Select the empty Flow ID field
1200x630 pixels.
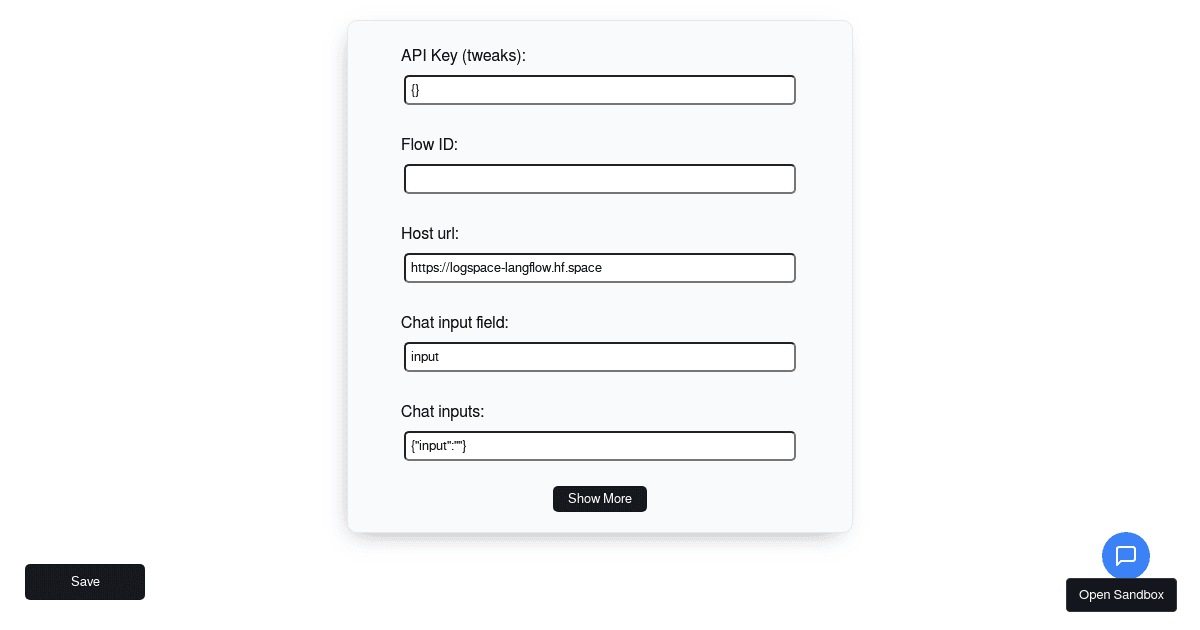point(600,179)
